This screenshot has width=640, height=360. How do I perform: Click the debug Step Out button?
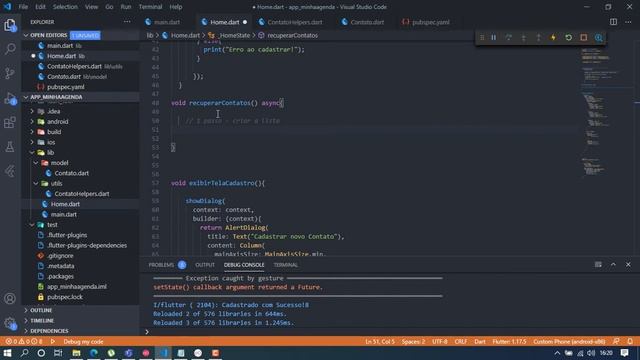(538, 38)
